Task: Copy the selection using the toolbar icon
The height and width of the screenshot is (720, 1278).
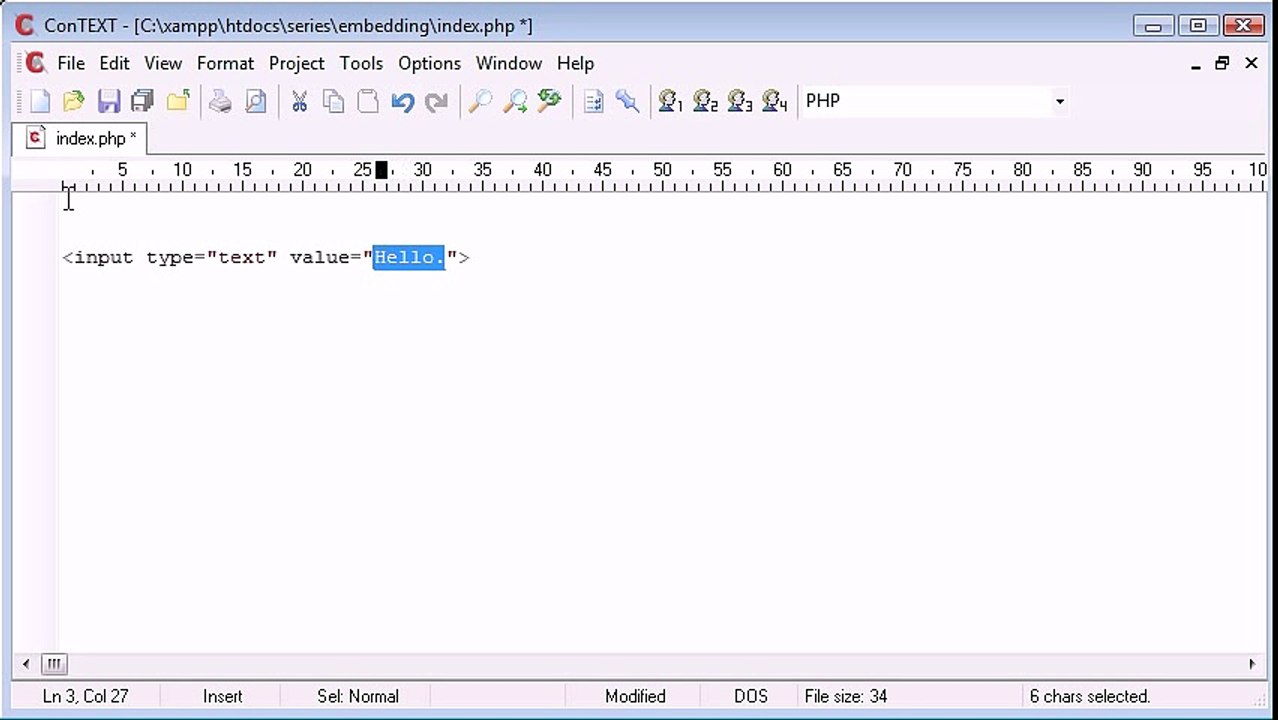Action: [334, 101]
